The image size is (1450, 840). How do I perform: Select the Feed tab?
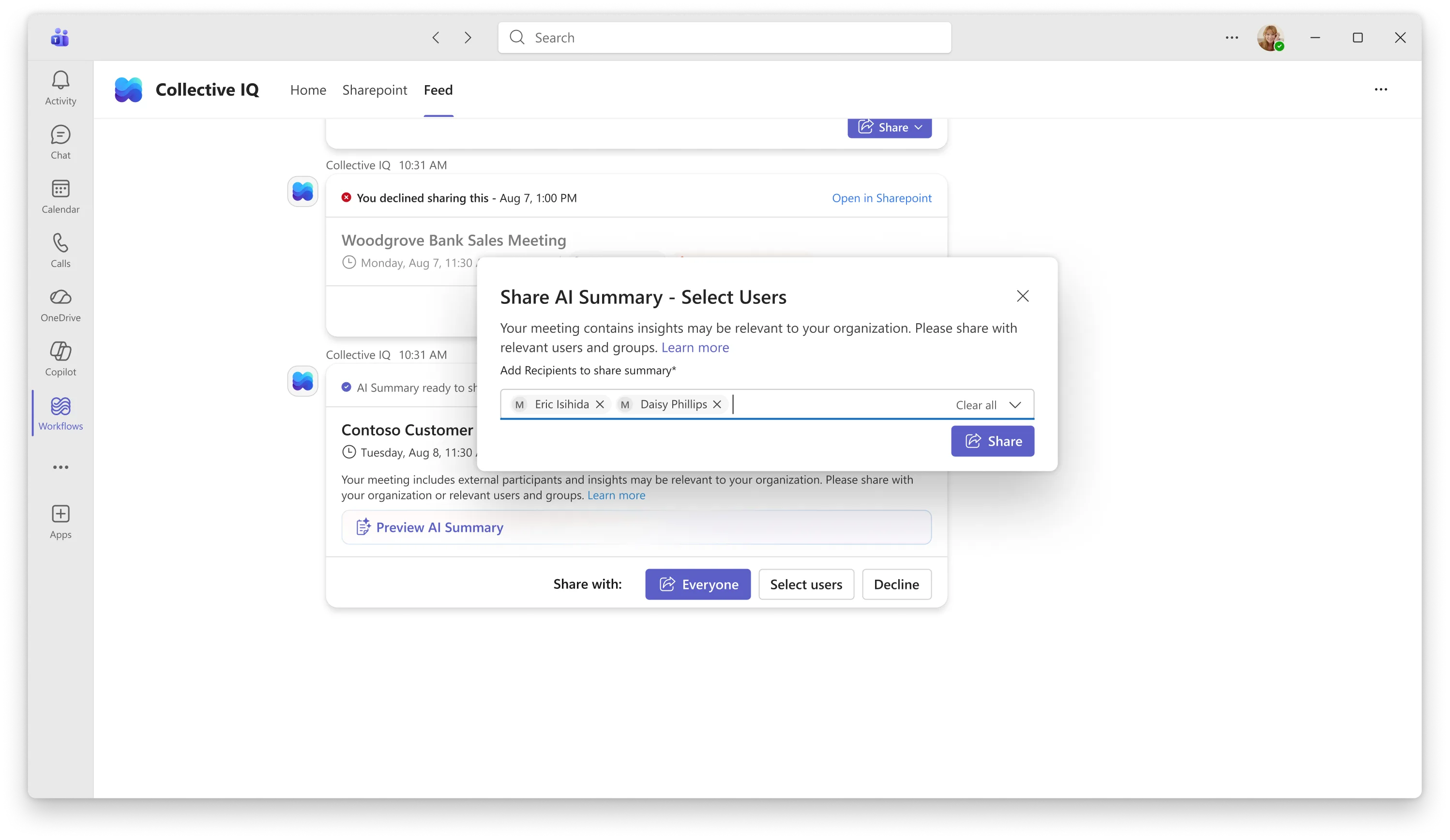(438, 90)
